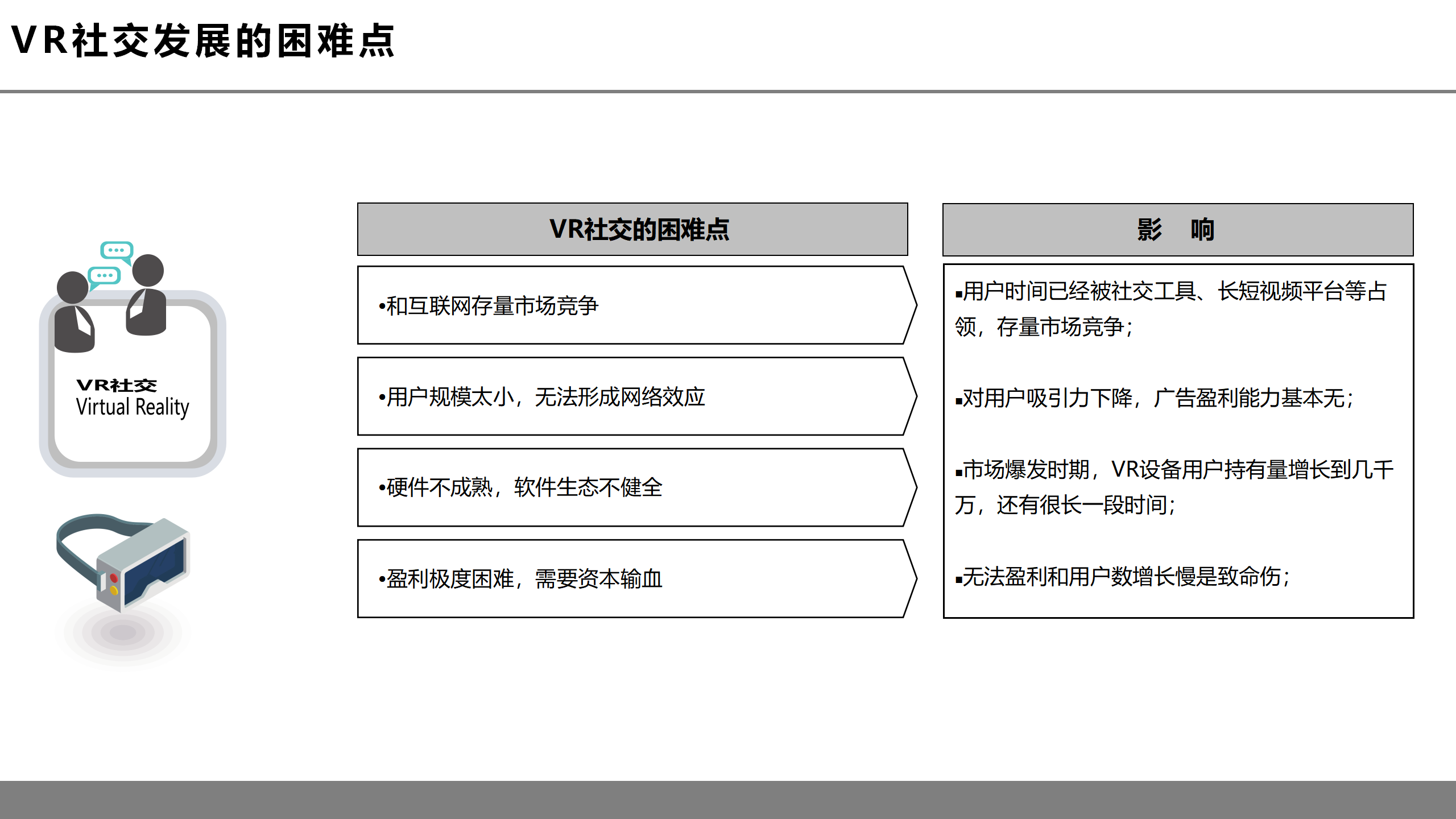Select bullet 无法盈利和用户数增长慢是致命伤
Viewport: 1456px width, 819px height.
[x=1123, y=576]
